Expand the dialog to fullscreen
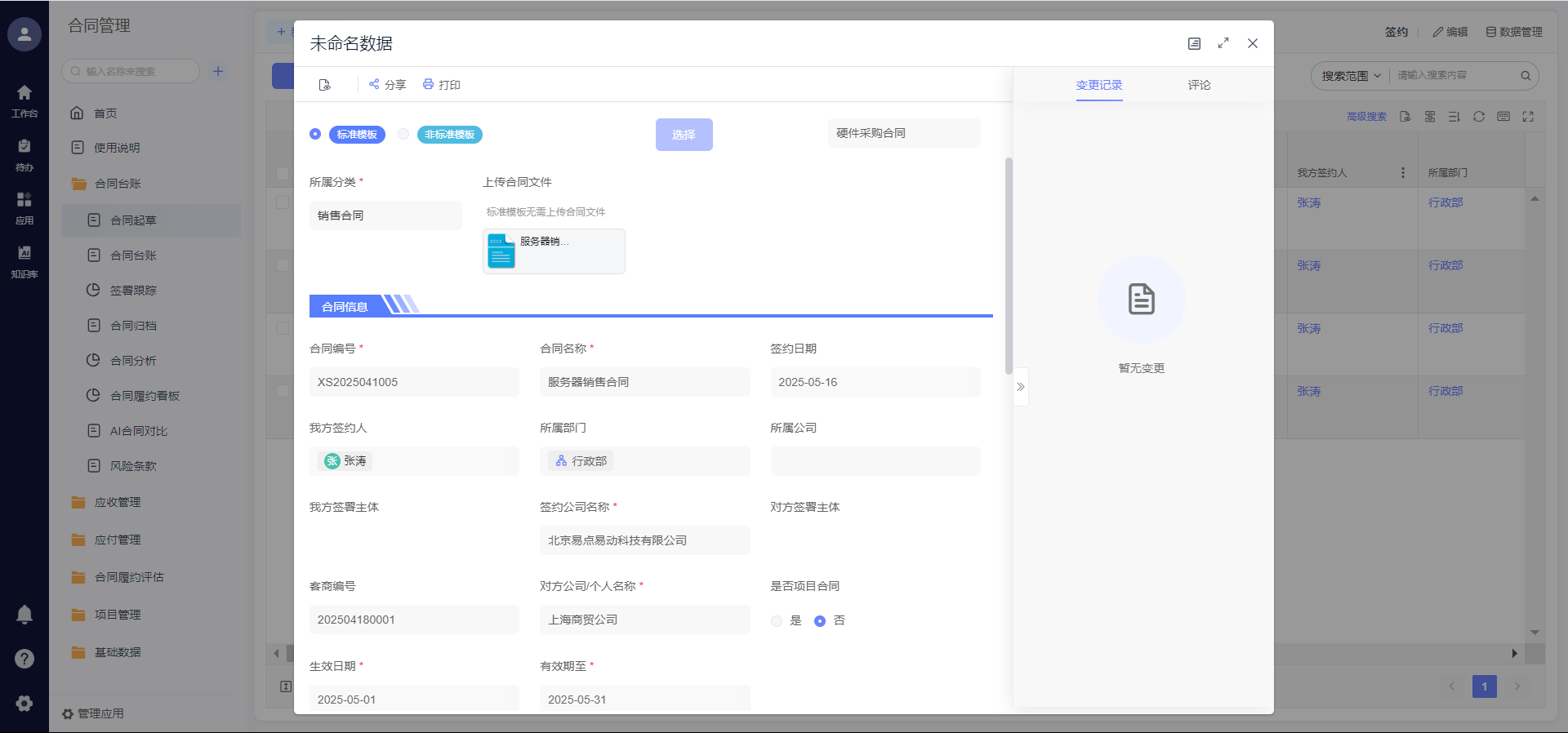This screenshot has width=1568, height=733. (x=1223, y=43)
